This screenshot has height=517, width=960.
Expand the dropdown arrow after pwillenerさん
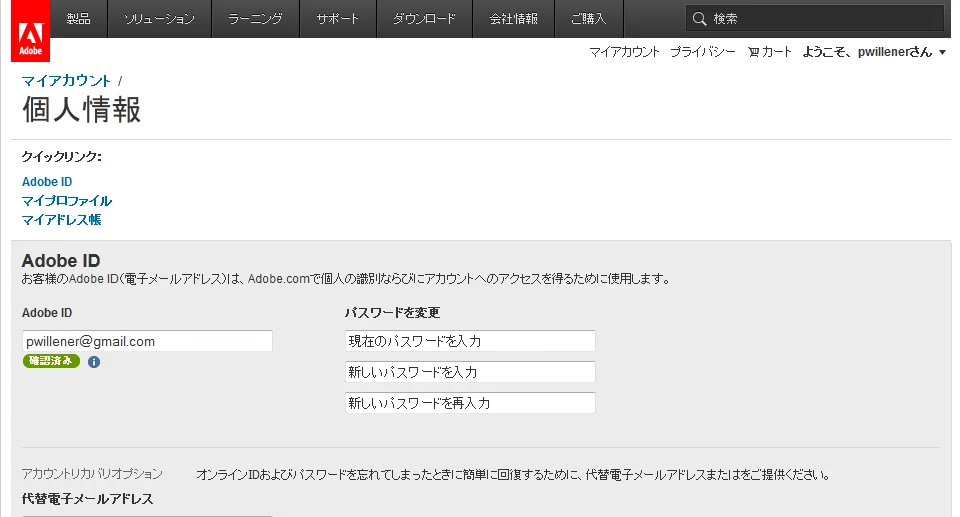942,53
